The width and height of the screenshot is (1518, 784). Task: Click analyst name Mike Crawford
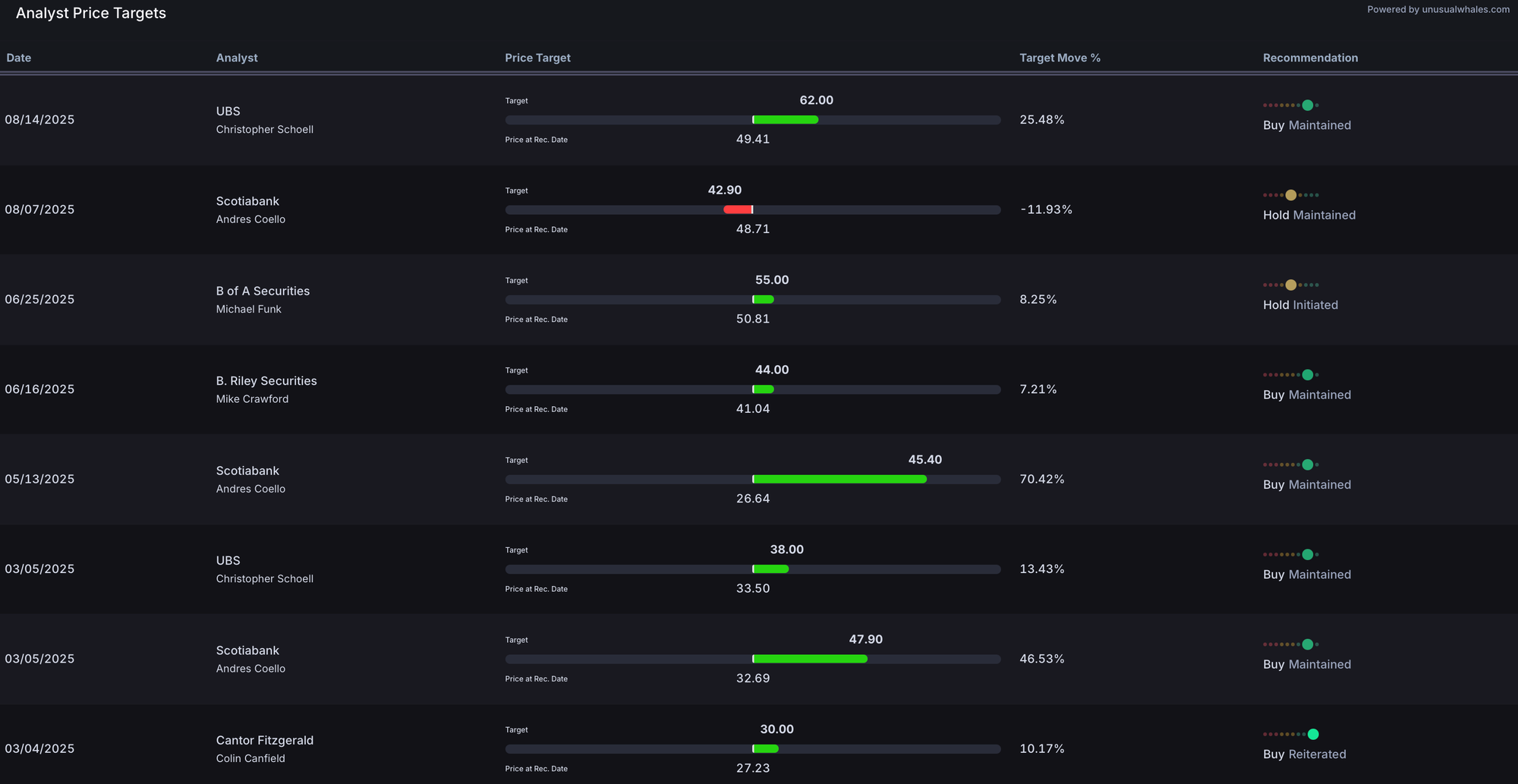(252, 399)
